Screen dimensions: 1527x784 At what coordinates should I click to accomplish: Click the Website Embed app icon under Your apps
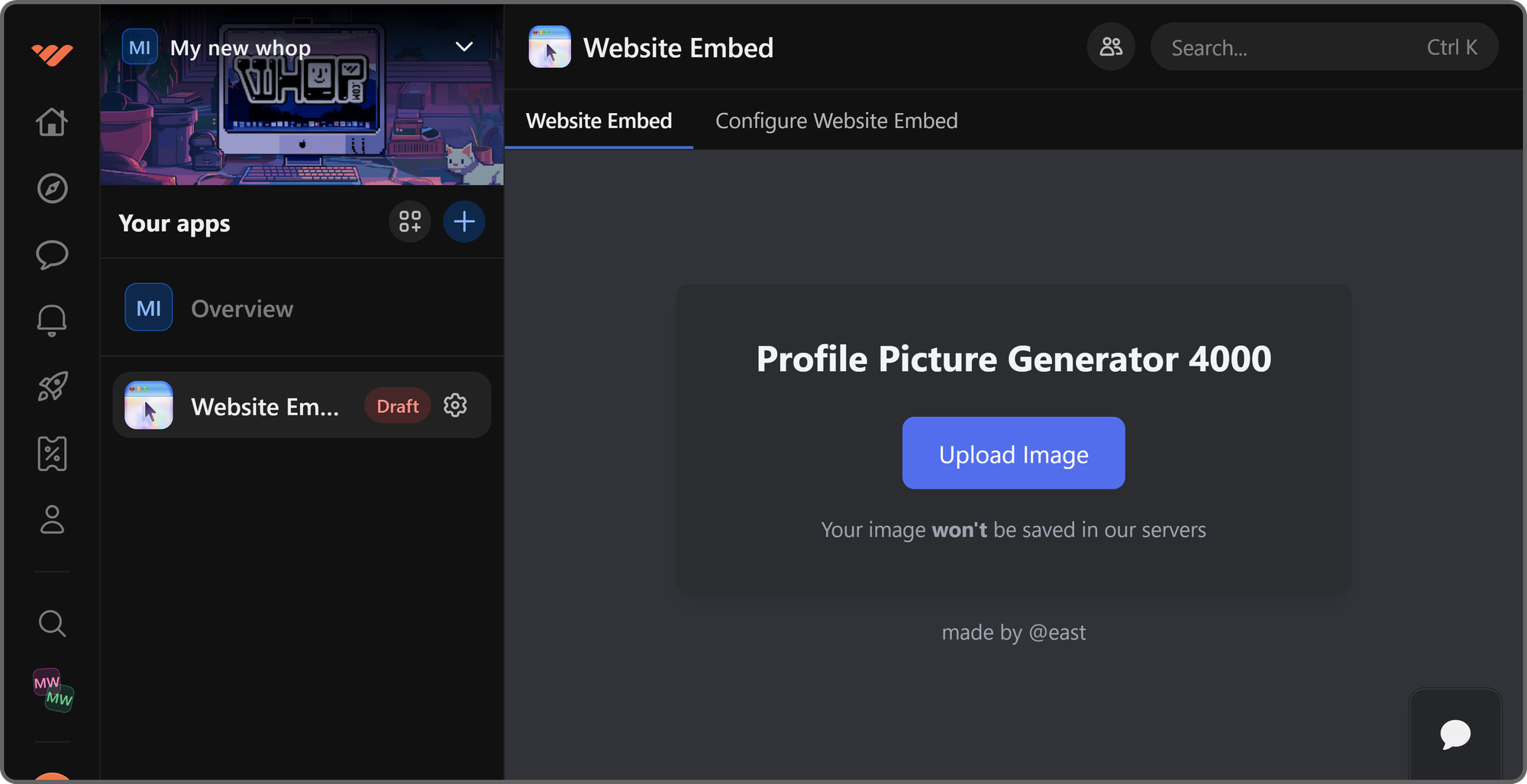click(x=149, y=405)
